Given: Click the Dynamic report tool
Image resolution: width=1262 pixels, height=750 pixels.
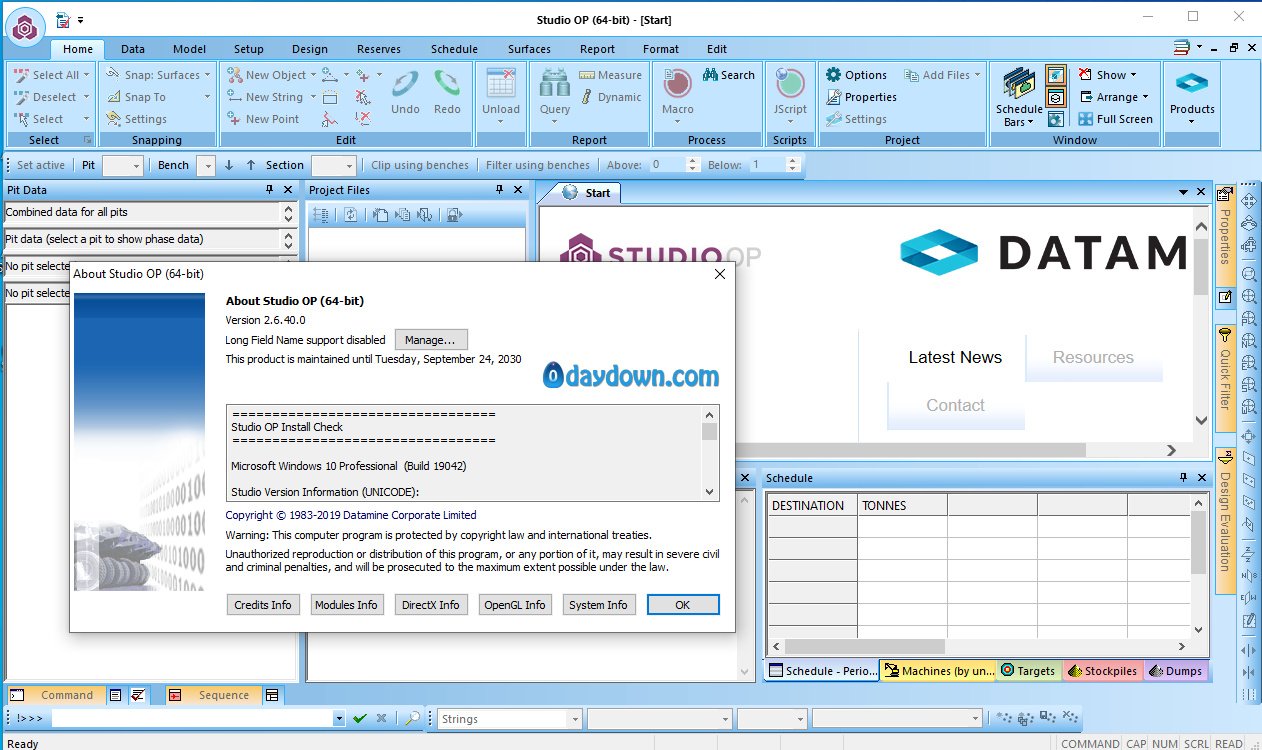Looking at the screenshot, I should coord(609,97).
